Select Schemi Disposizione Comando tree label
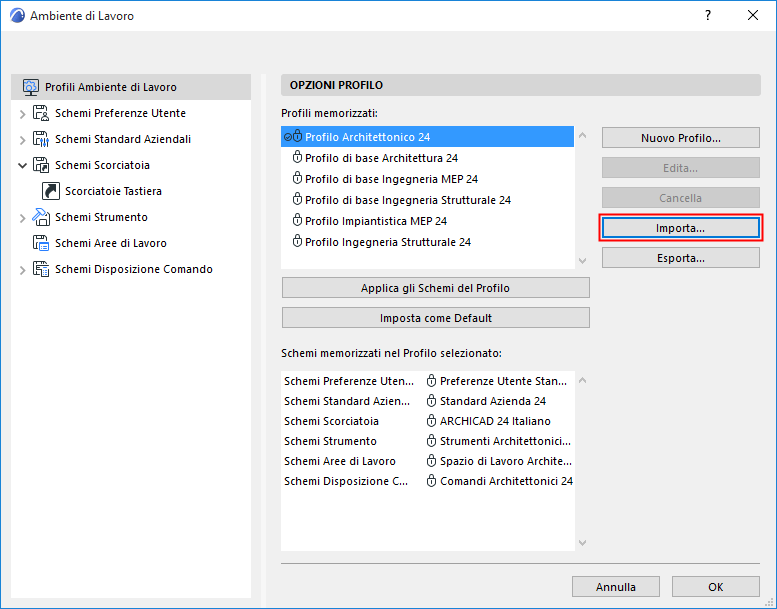This screenshot has height=609, width=777. (x=134, y=269)
